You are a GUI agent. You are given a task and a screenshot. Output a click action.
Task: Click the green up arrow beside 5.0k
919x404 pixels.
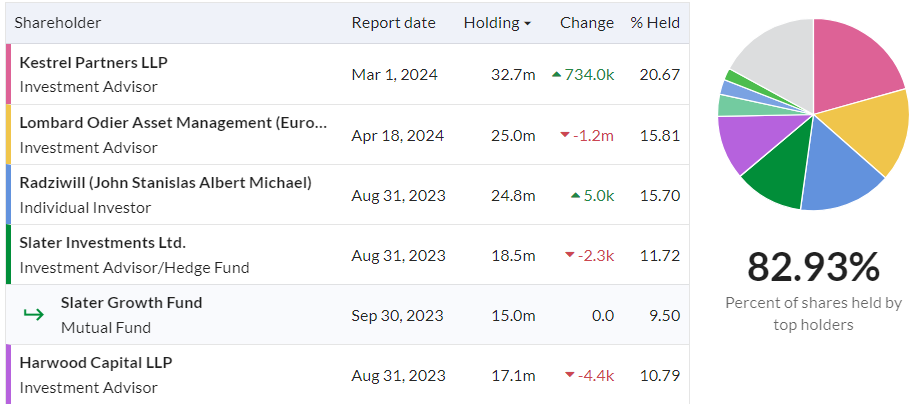(x=576, y=195)
